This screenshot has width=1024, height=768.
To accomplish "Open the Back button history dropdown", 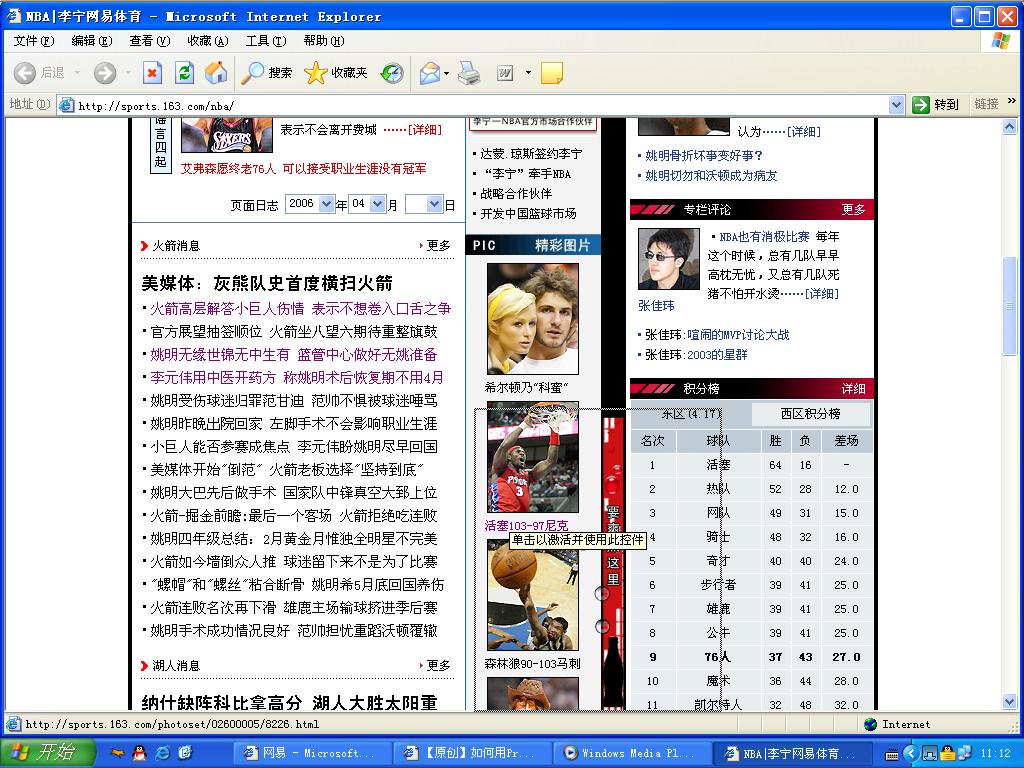I will [x=77, y=72].
